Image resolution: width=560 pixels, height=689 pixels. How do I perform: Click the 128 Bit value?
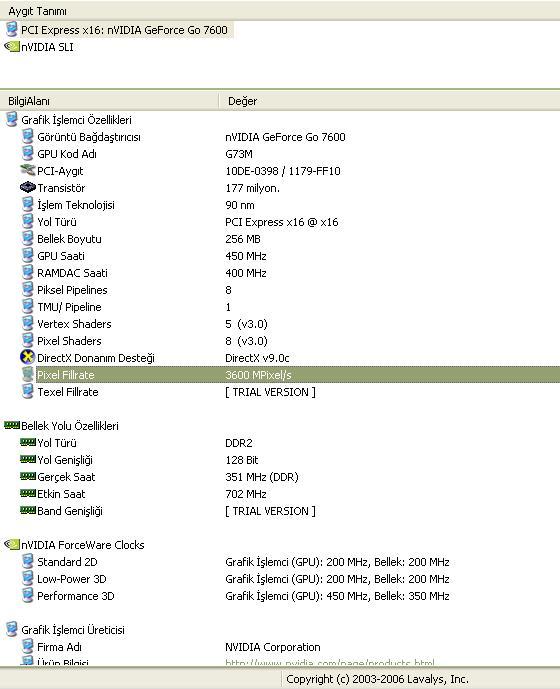[x=241, y=460]
